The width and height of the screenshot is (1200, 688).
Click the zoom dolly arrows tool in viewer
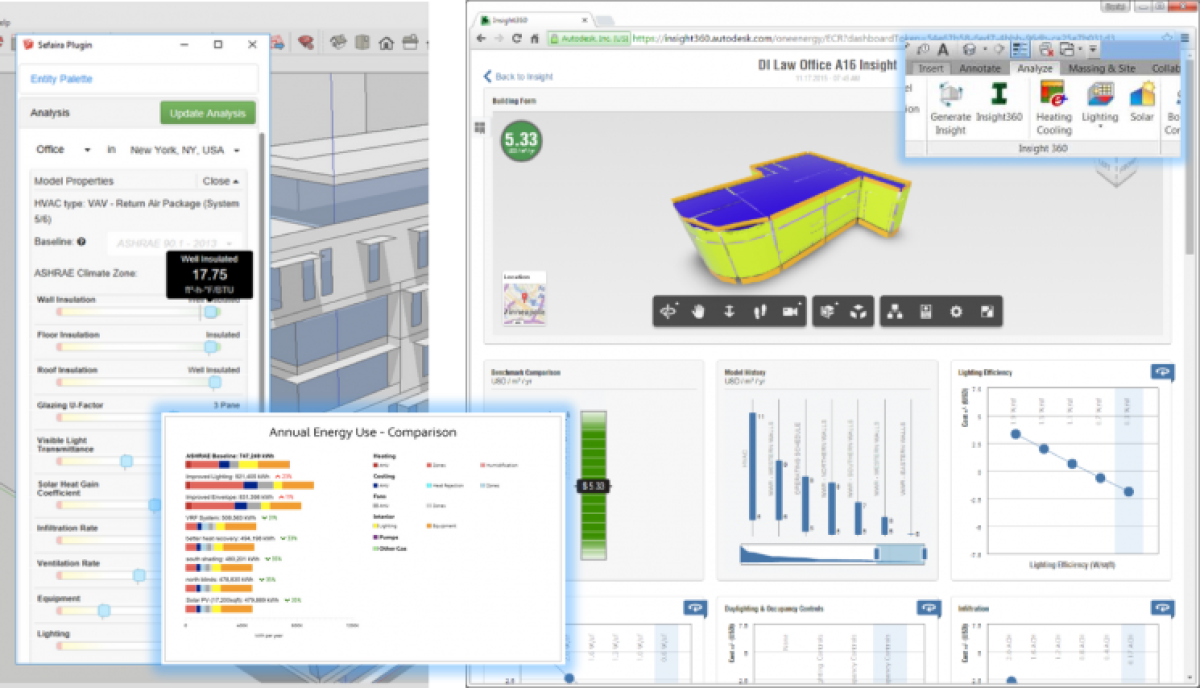(x=730, y=311)
